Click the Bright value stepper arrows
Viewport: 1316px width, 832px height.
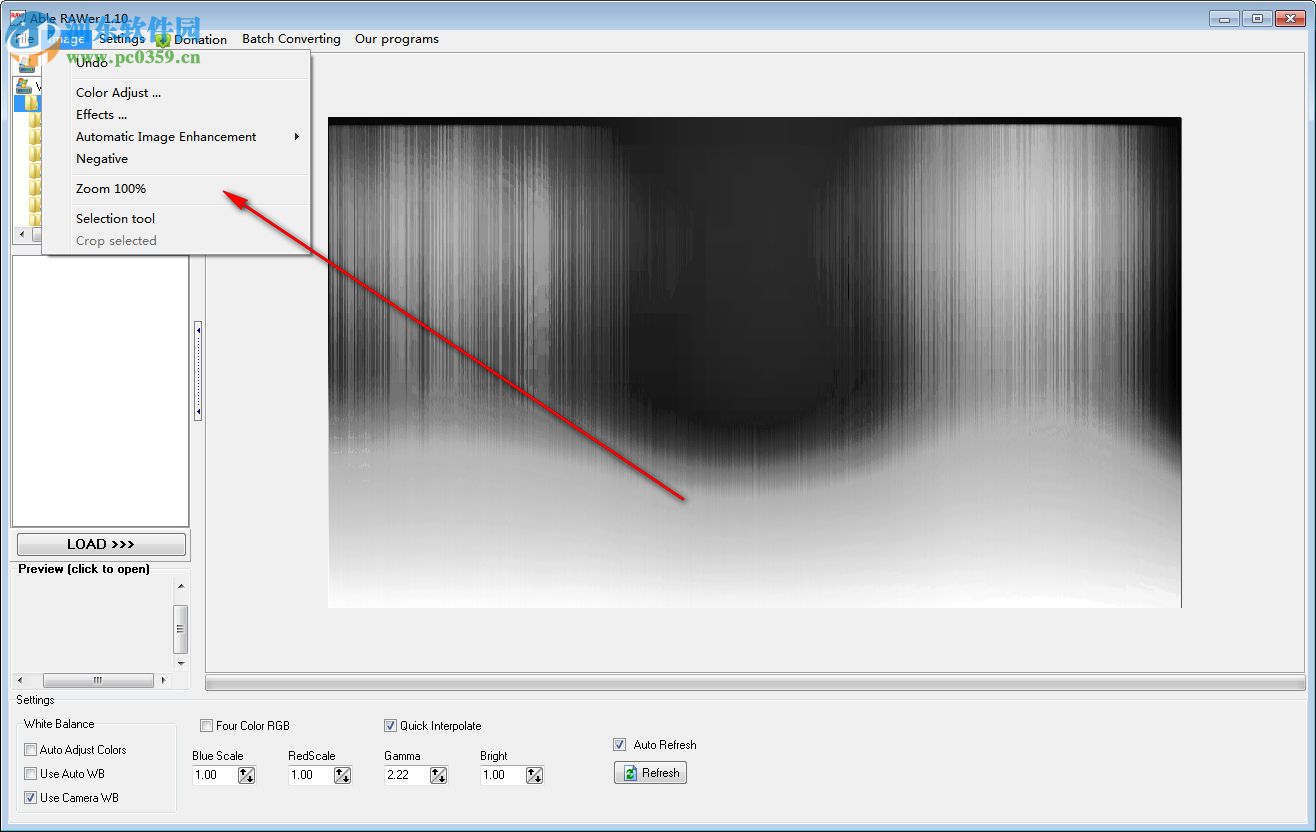534,775
